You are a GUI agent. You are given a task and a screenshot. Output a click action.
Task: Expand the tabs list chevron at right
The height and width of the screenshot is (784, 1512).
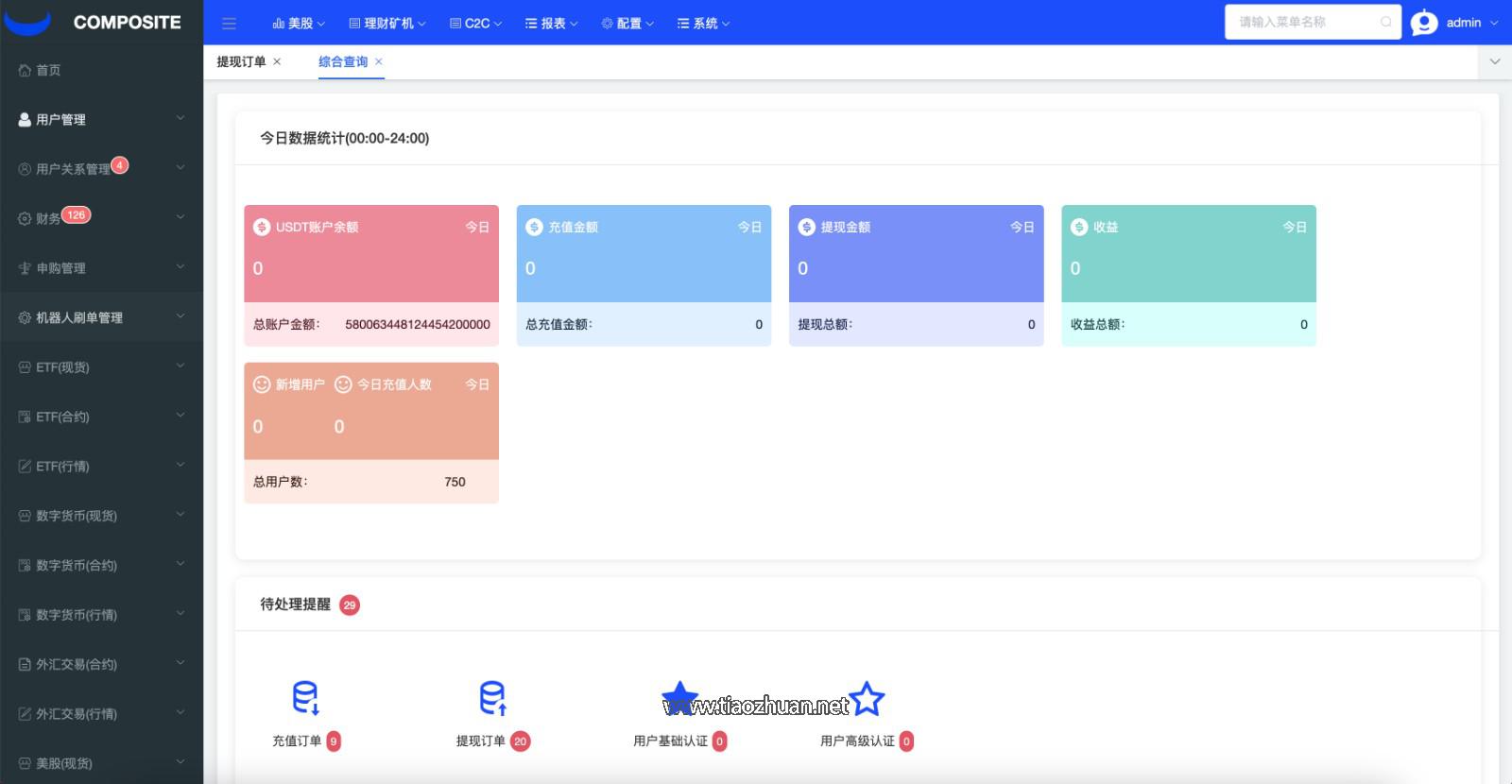pos(1494,61)
